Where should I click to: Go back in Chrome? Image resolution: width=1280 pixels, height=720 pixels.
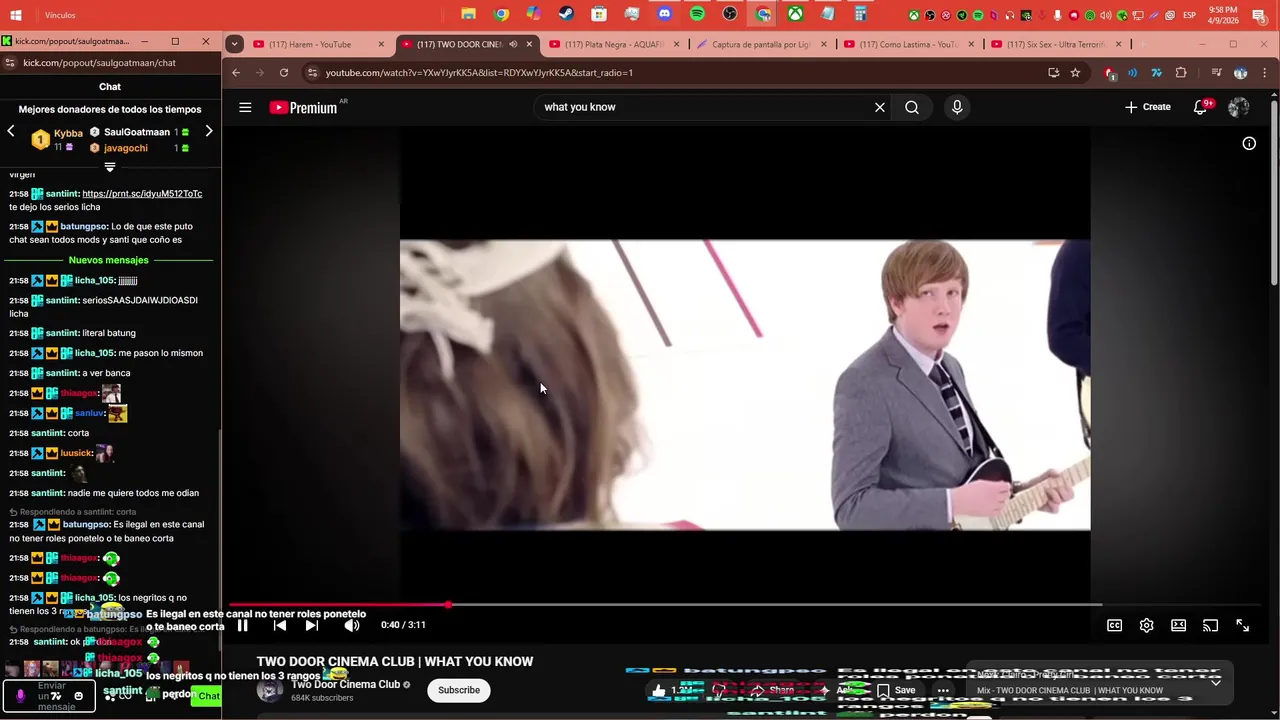coord(236,72)
